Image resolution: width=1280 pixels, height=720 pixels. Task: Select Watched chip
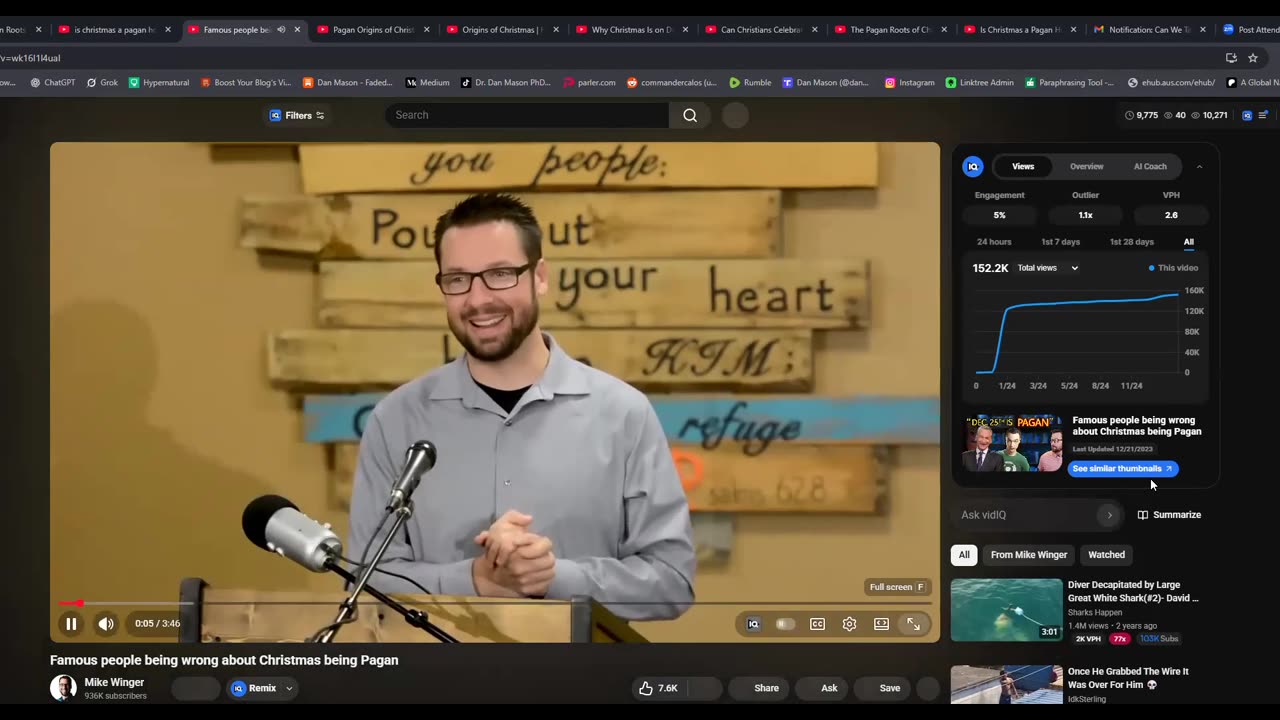click(1106, 555)
